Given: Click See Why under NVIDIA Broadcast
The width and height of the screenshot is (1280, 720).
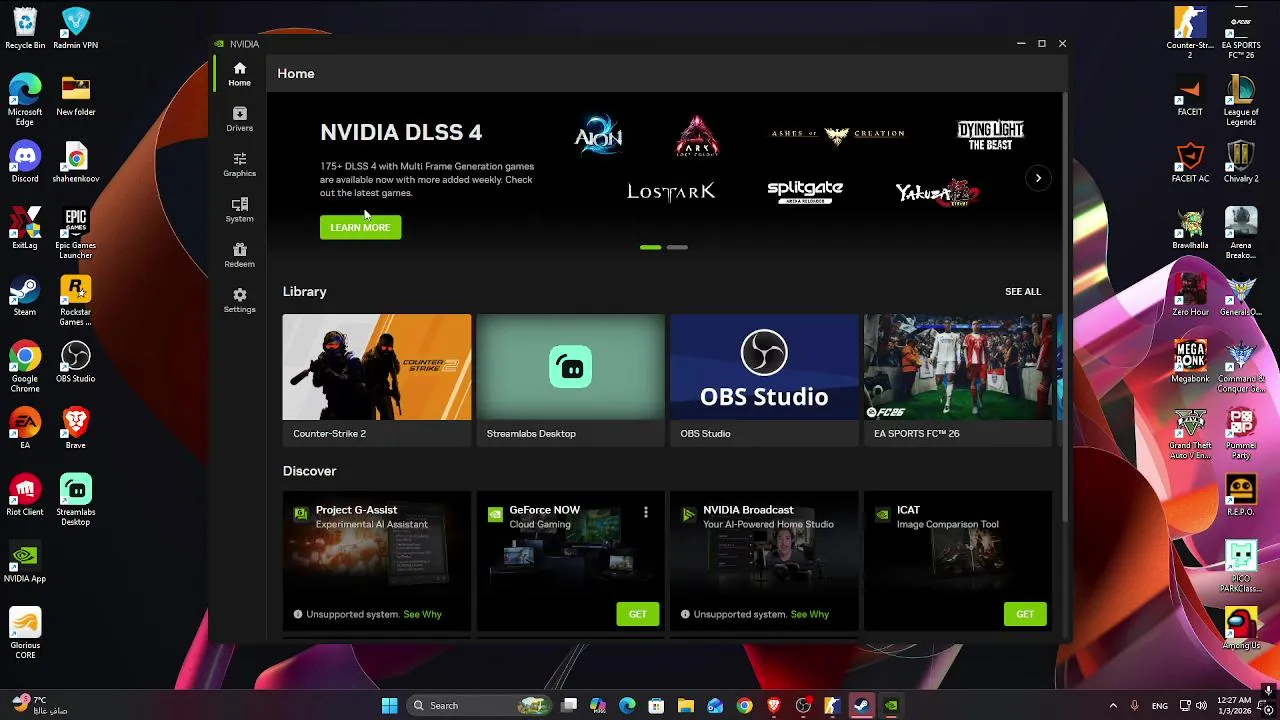Looking at the screenshot, I should 810,614.
